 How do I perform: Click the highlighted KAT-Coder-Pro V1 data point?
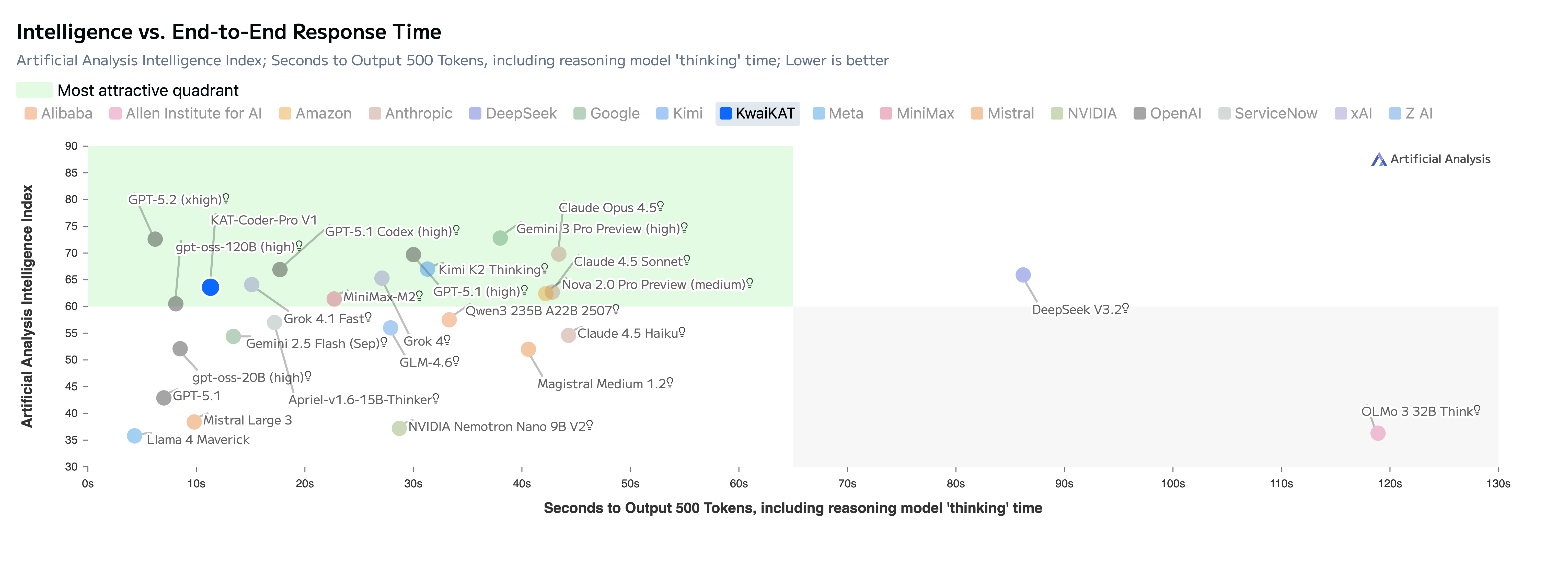pyautogui.click(x=210, y=287)
